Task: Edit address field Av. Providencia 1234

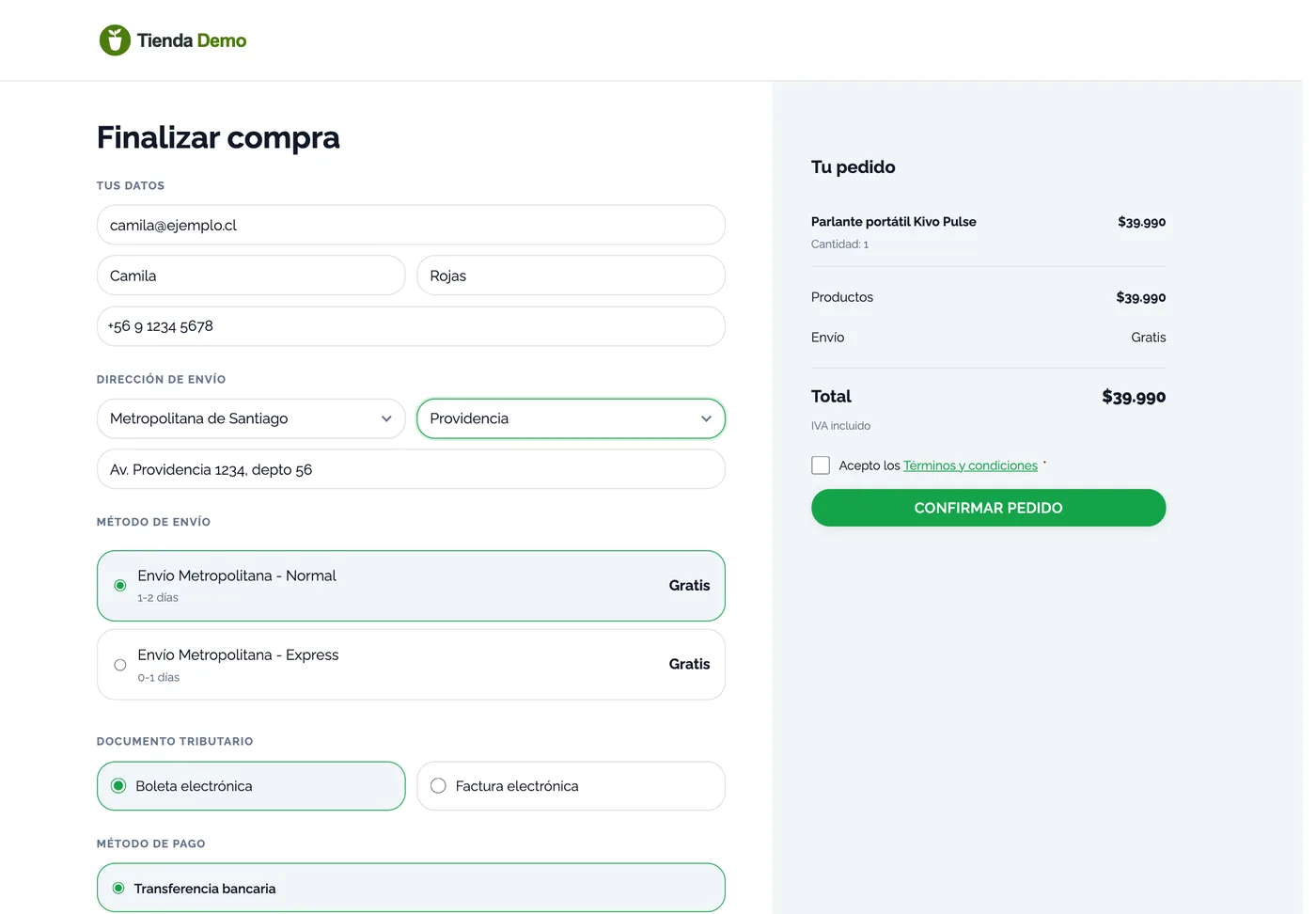Action: coord(411,469)
